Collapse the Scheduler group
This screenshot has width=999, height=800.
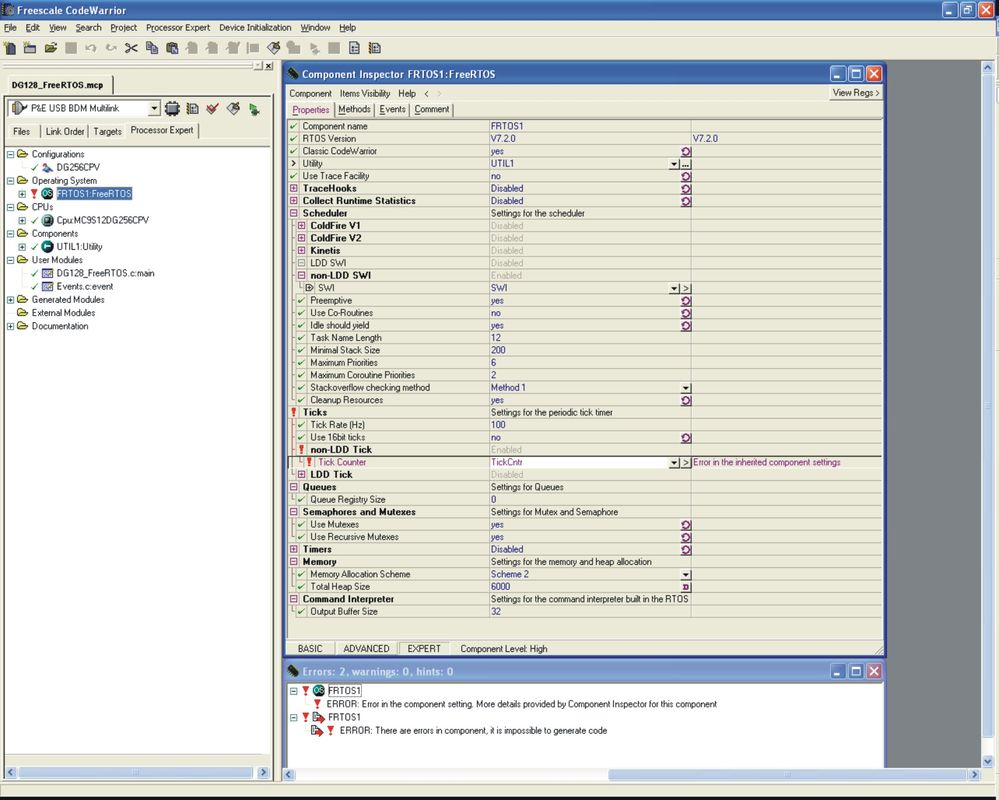[x=294, y=213]
